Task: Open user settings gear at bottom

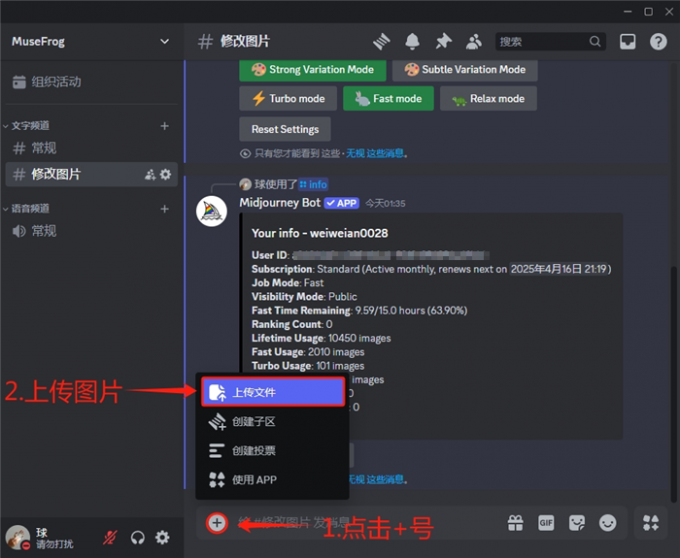Action: coord(163,538)
